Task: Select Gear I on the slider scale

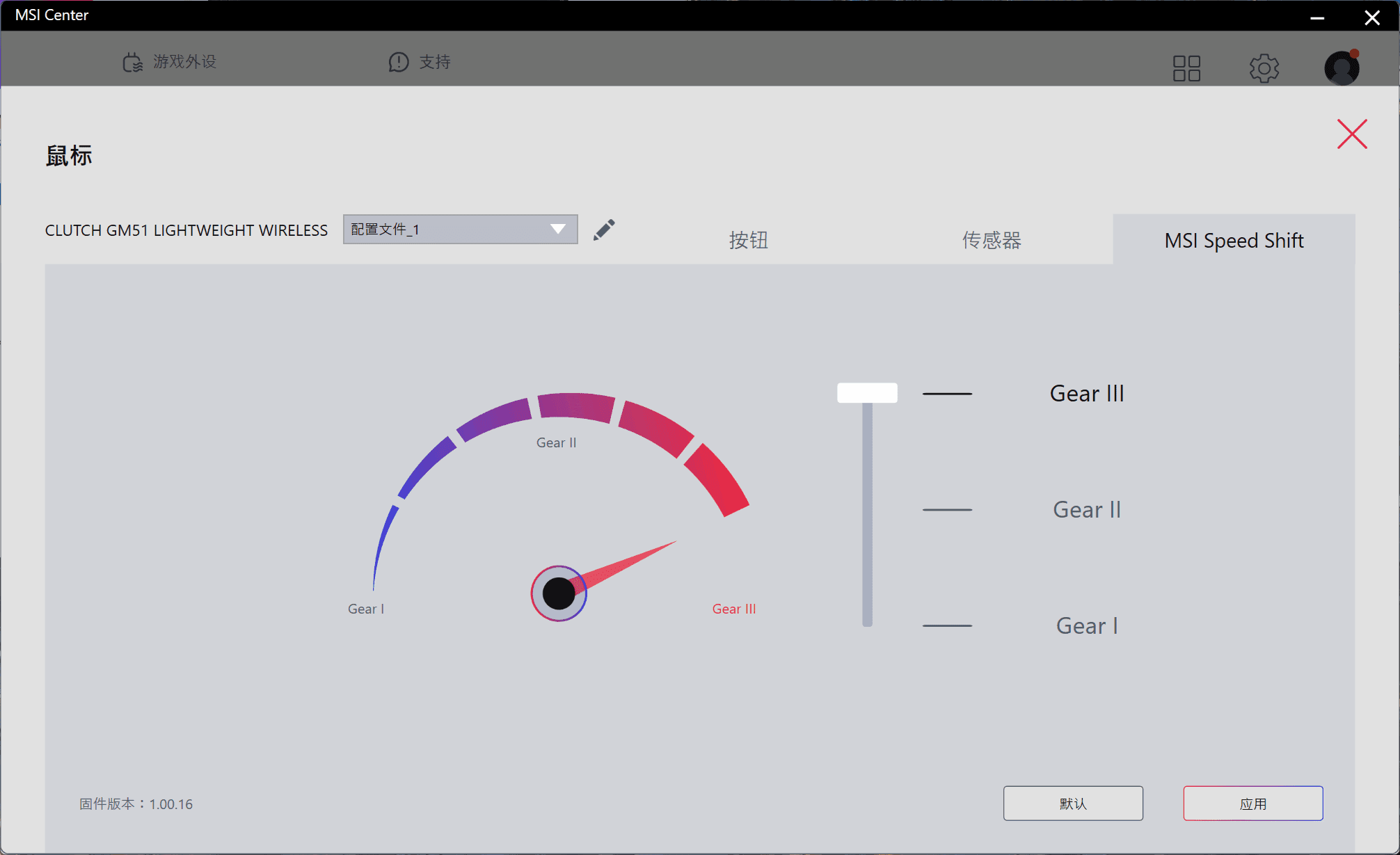Action: coord(1087,625)
